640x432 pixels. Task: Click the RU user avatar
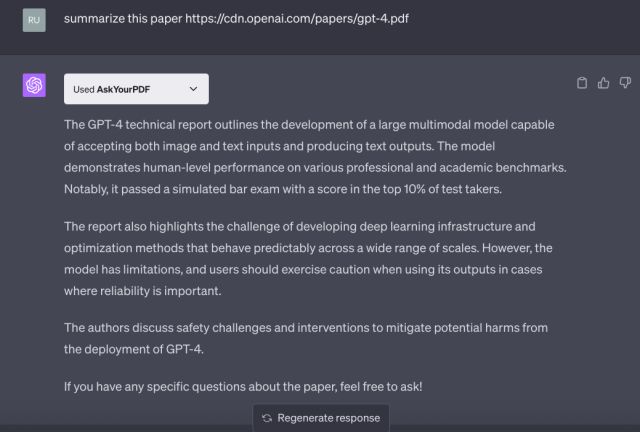[34, 20]
